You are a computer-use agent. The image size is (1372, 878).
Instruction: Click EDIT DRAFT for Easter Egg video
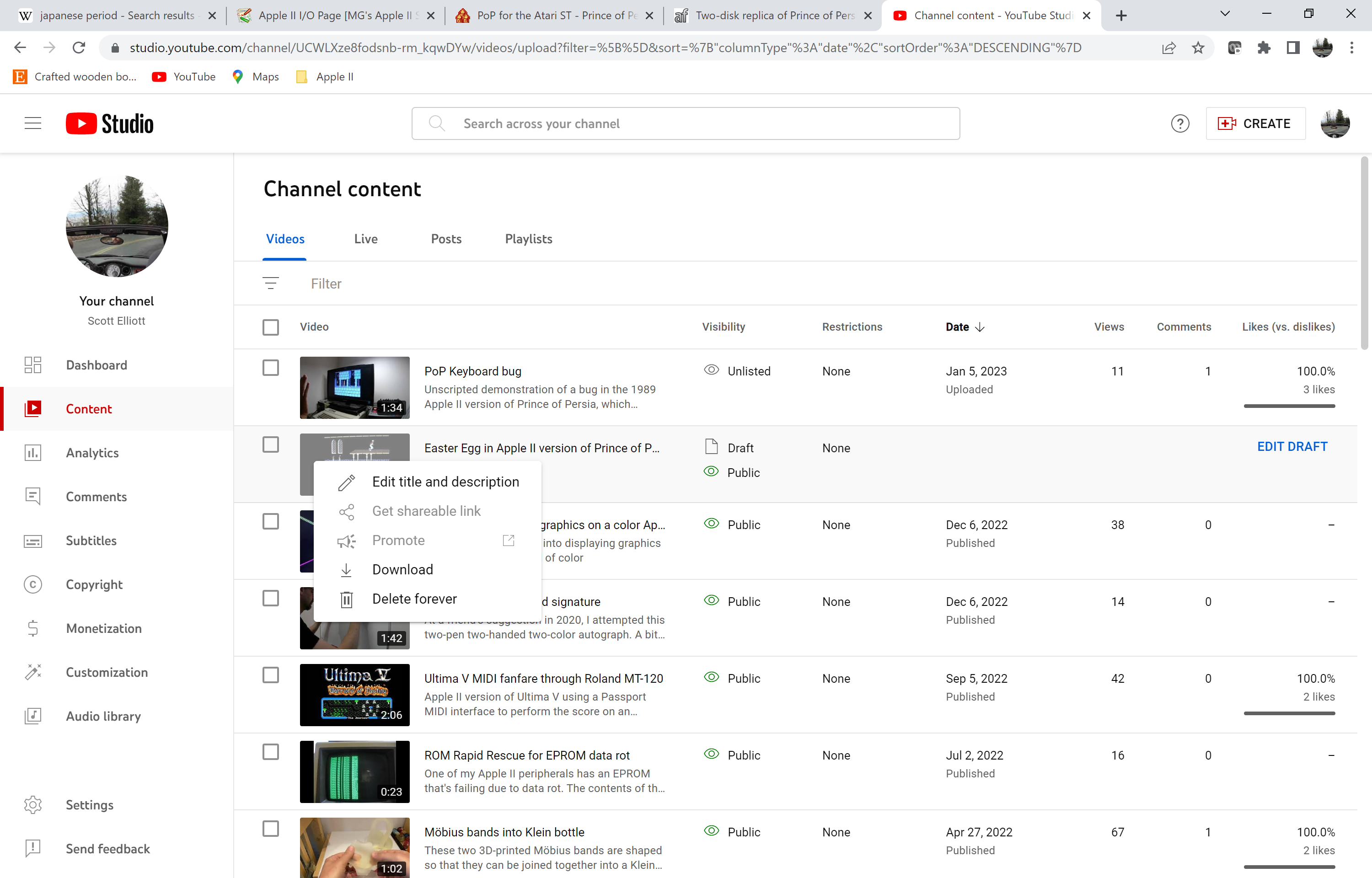1292,446
